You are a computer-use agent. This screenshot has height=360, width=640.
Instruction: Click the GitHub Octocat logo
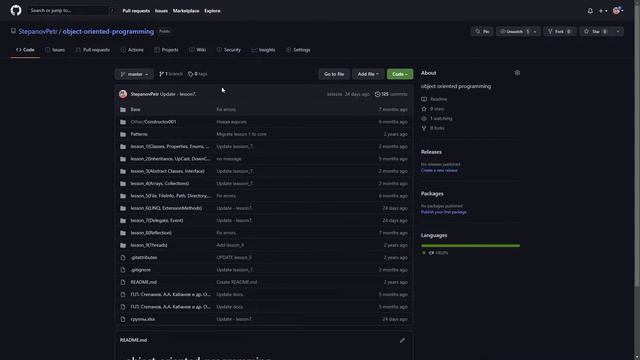[x=16, y=10]
